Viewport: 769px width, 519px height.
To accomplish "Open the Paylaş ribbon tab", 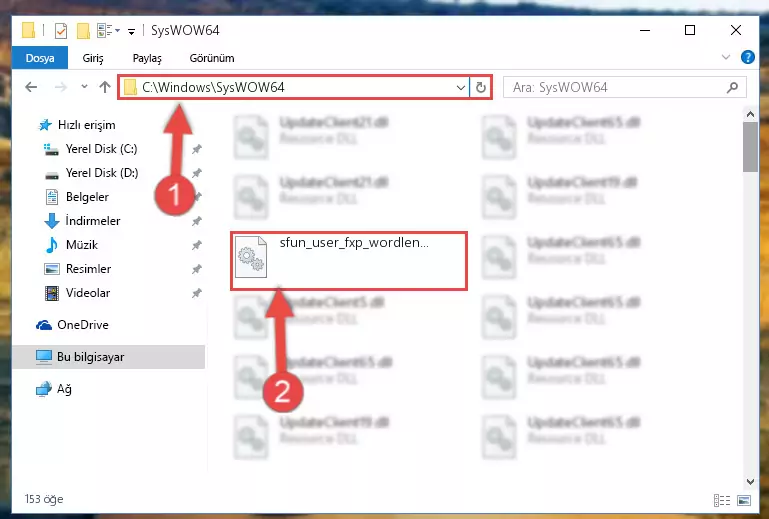I will [x=147, y=58].
